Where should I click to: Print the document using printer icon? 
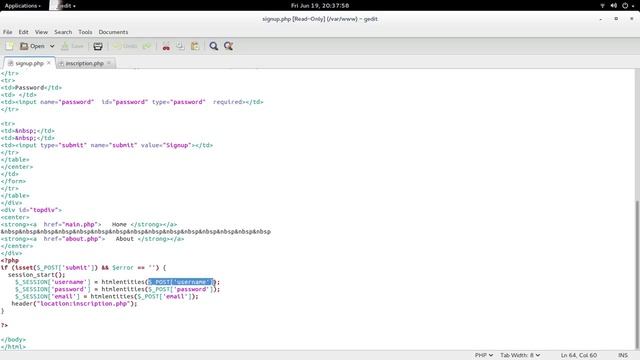[x=98, y=46]
